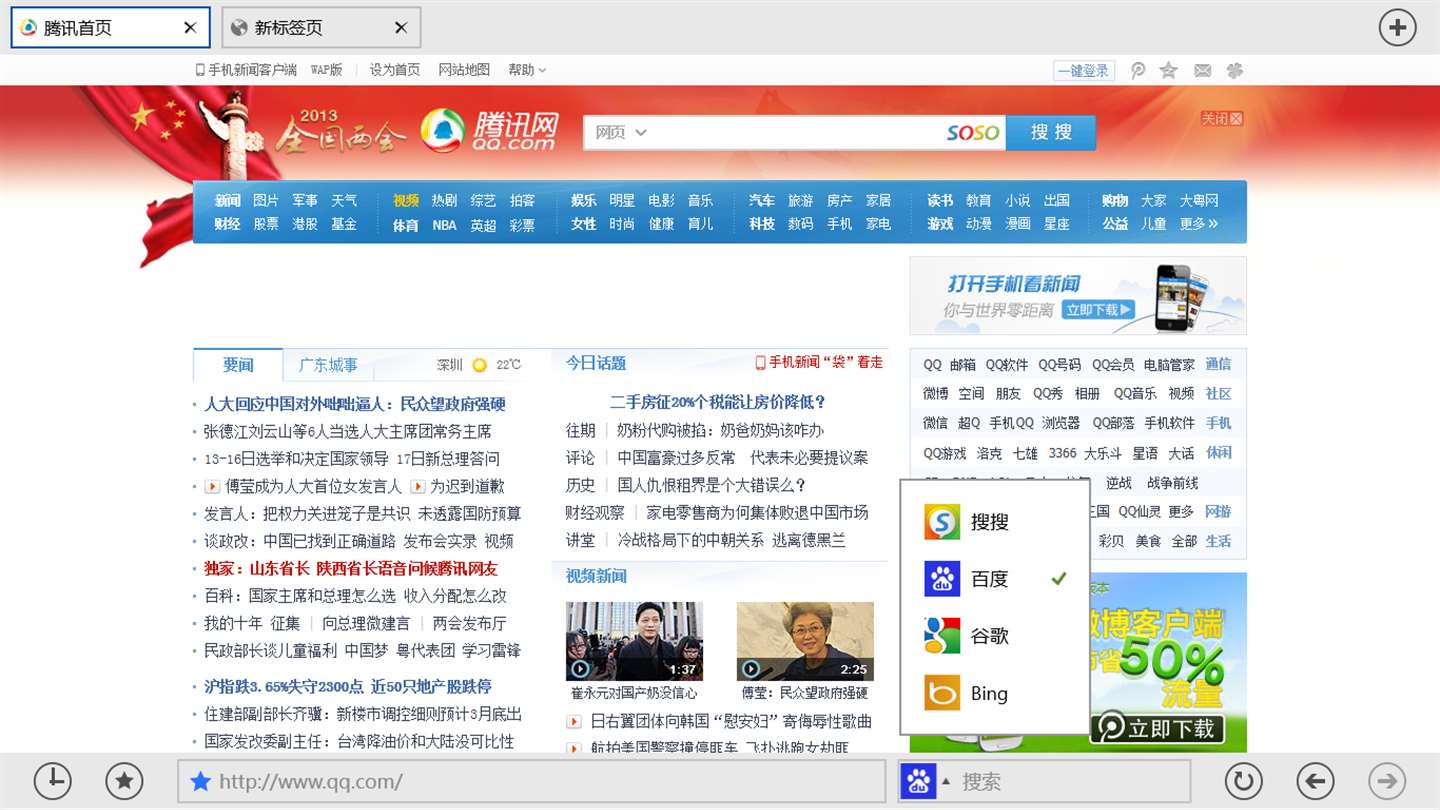This screenshot has width=1440, height=810.
Task: Refresh the page with the reload icon
Action: [1244, 781]
